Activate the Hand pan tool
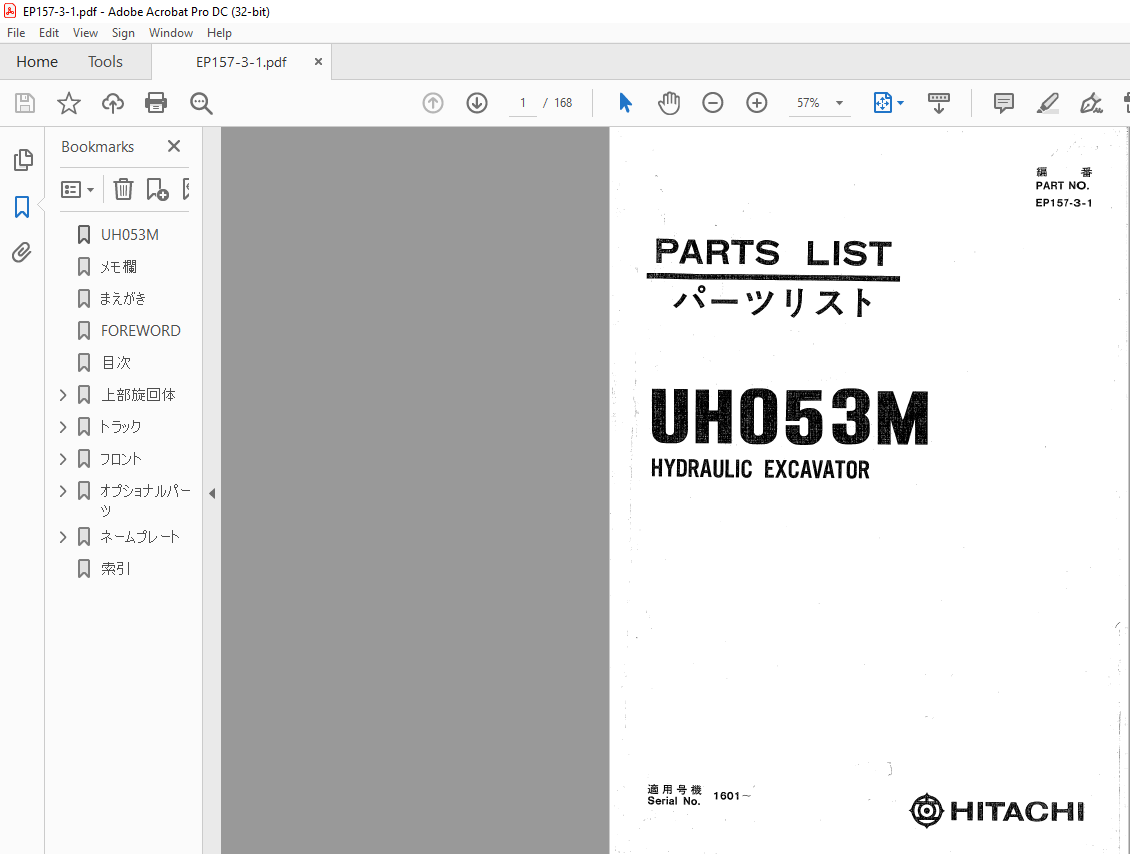The image size is (1130, 854). coord(669,103)
